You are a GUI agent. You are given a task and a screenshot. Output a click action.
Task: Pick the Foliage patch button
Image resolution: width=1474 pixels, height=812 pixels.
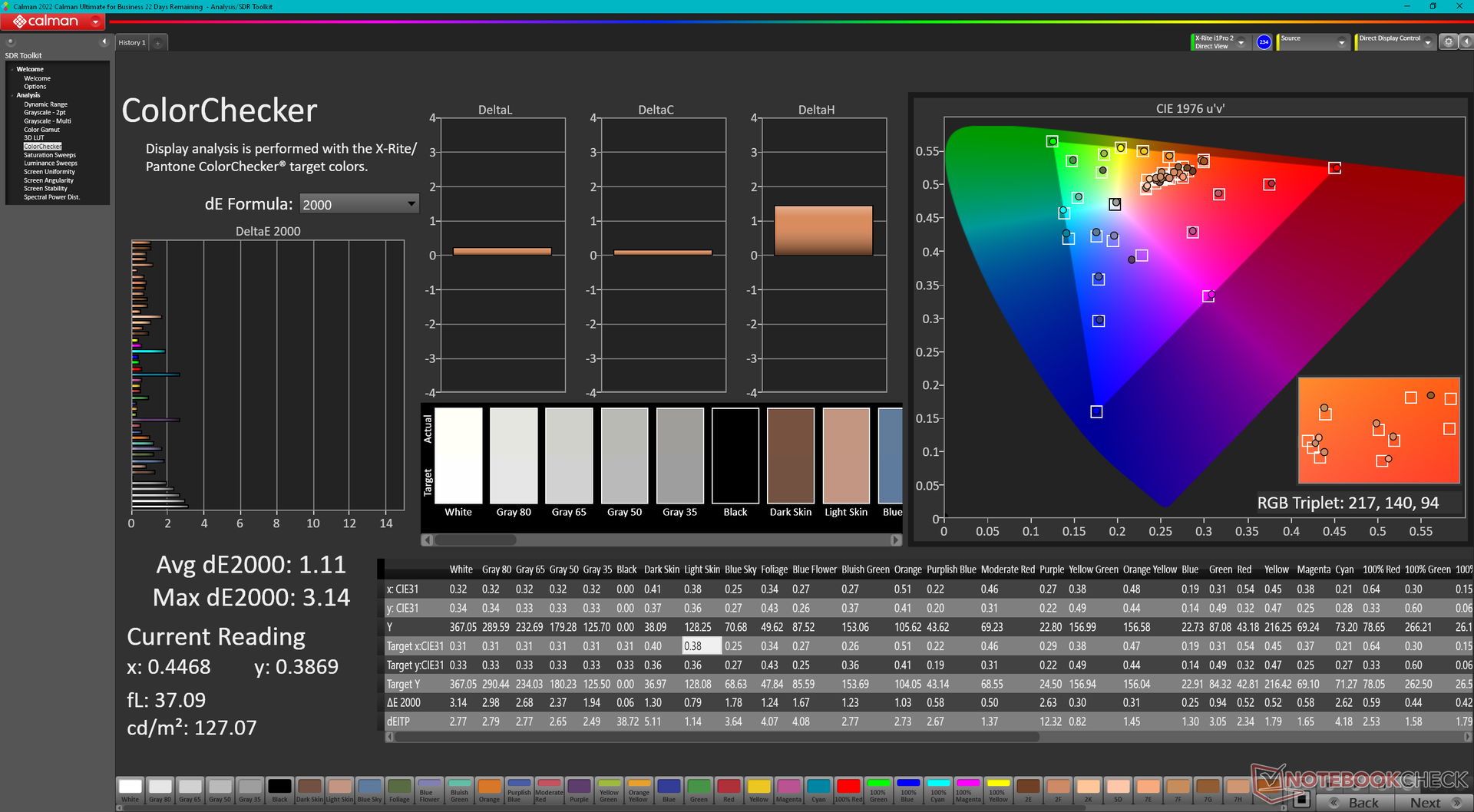[x=399, y=791]
